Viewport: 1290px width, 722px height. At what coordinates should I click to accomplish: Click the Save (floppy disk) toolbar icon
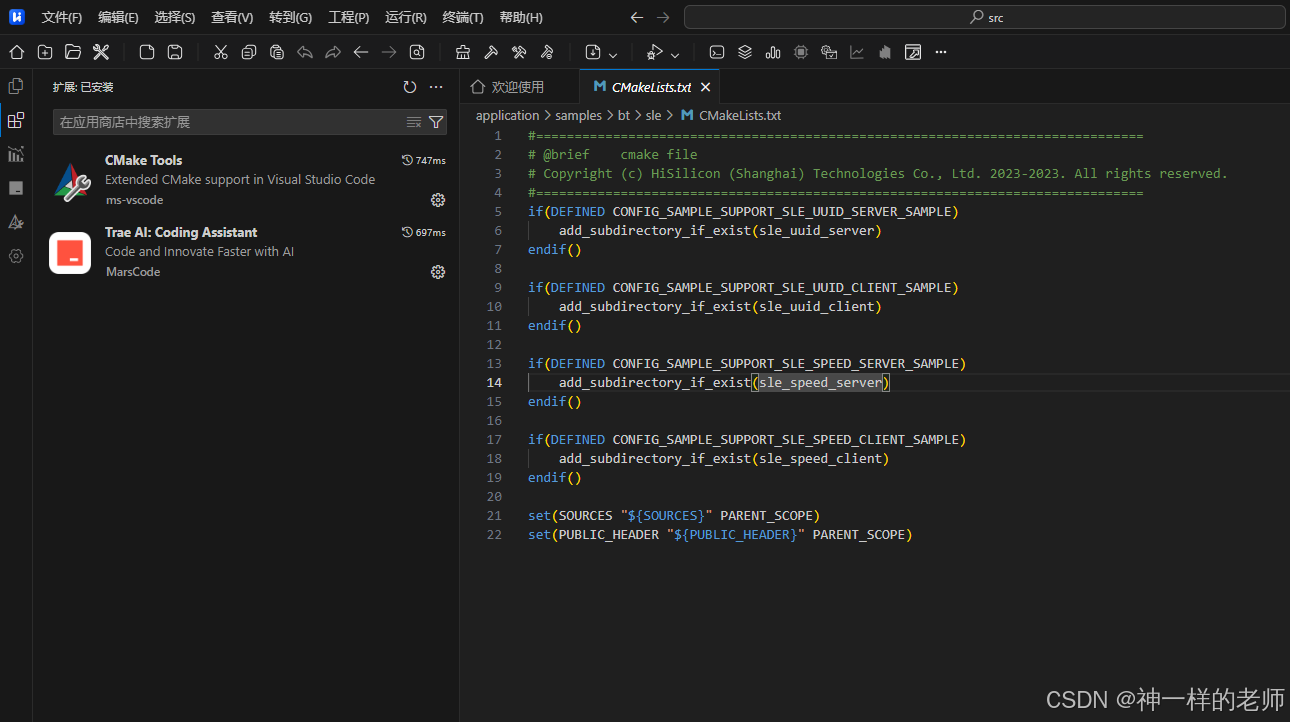pyautogui.click(x=175, y=52)
